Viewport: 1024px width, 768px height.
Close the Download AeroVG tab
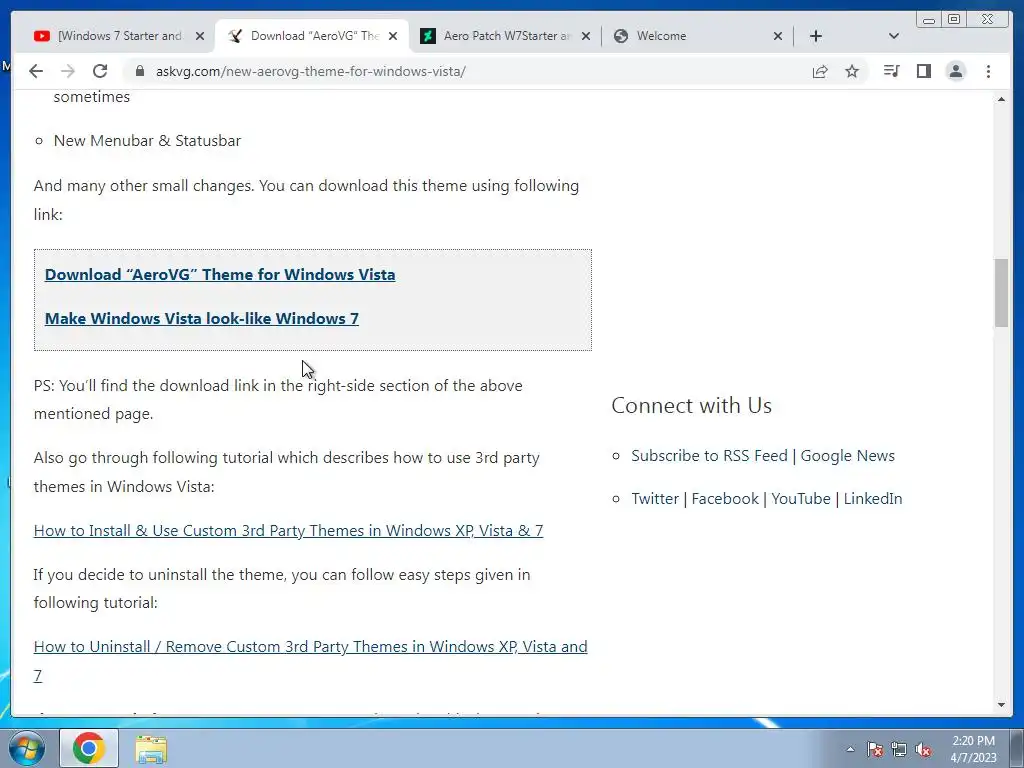pos(392,36)
